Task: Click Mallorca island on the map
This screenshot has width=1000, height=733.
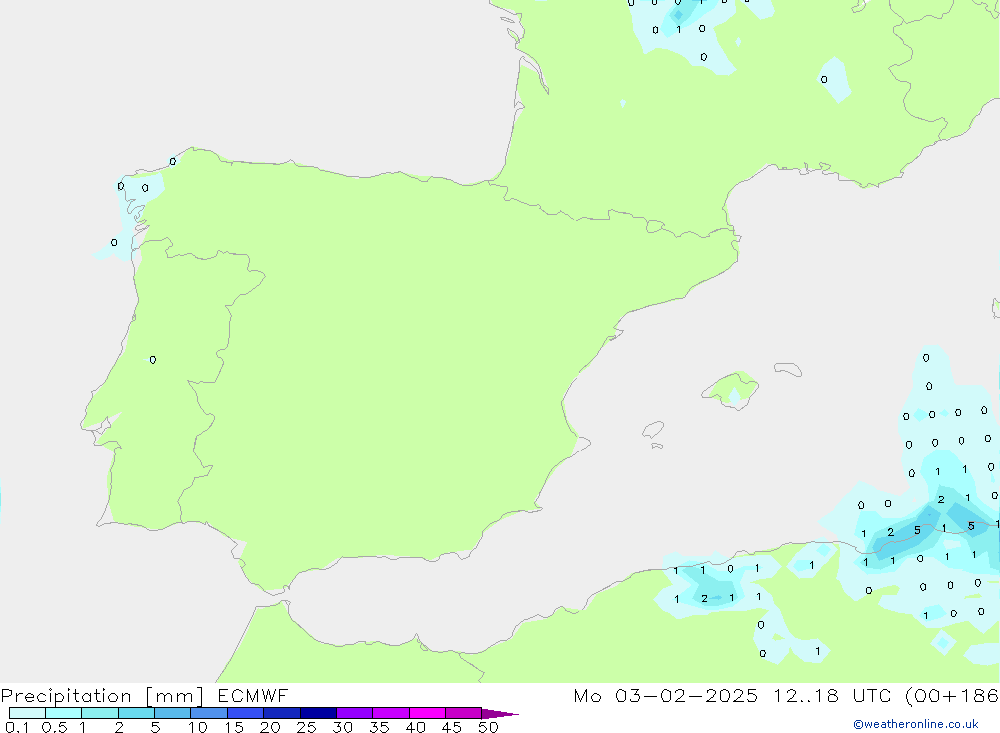Action: pos(732,389)
